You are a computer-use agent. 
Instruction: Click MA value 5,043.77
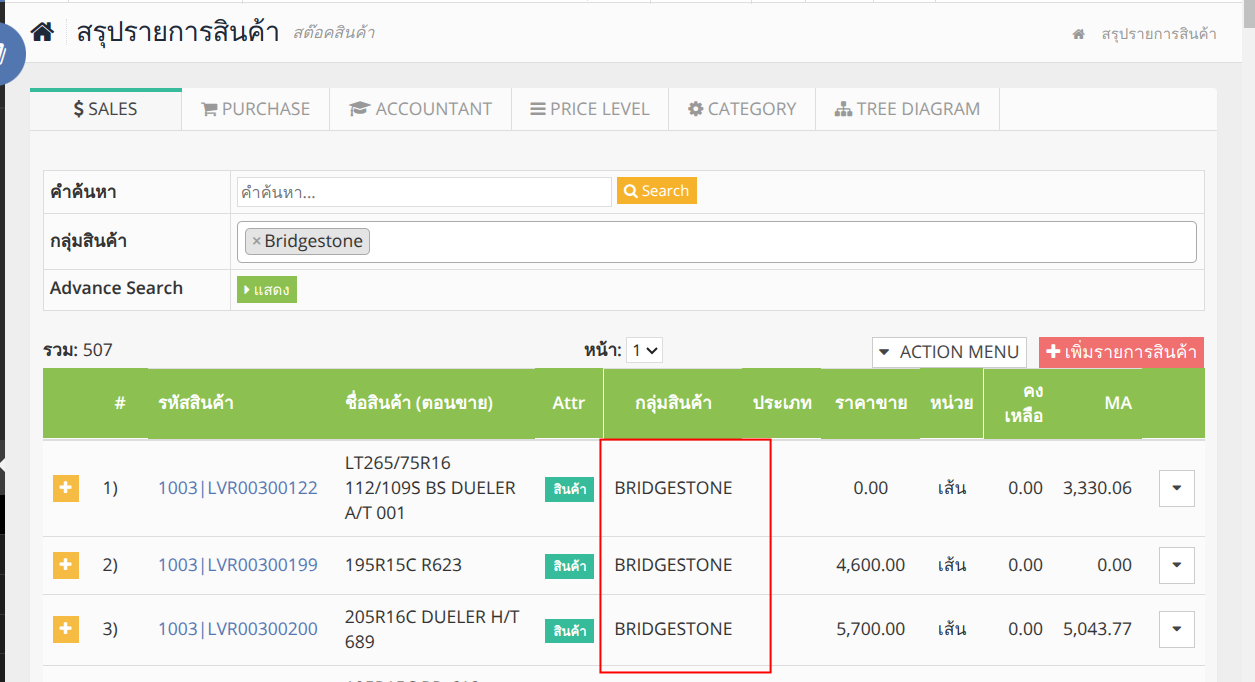point(1097,629)
